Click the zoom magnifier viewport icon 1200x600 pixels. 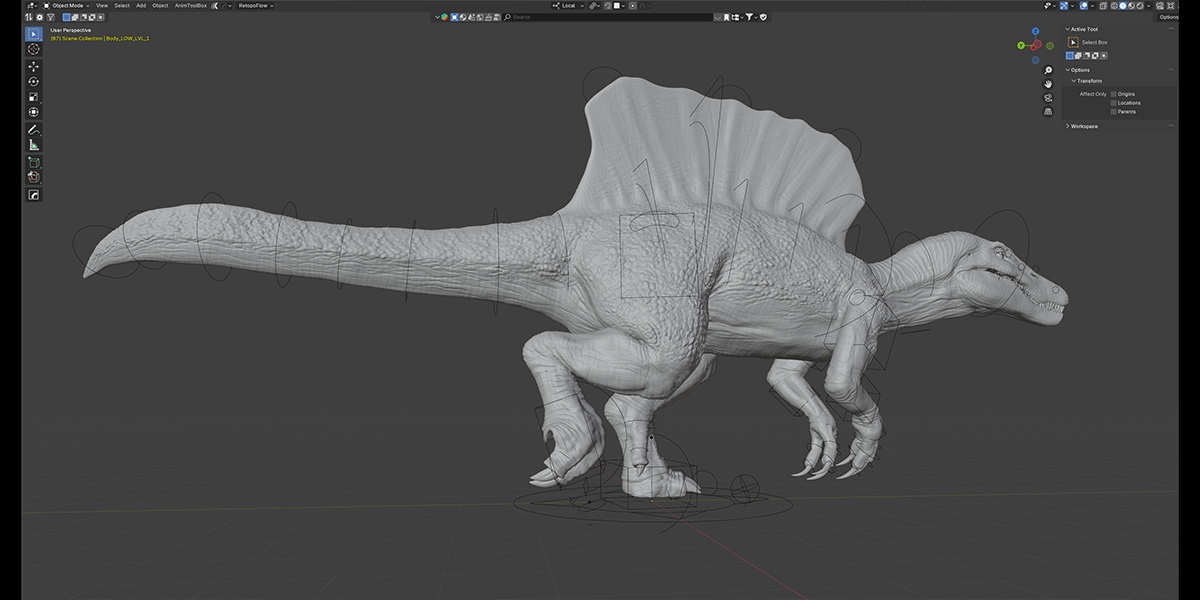coord(1048,70)
